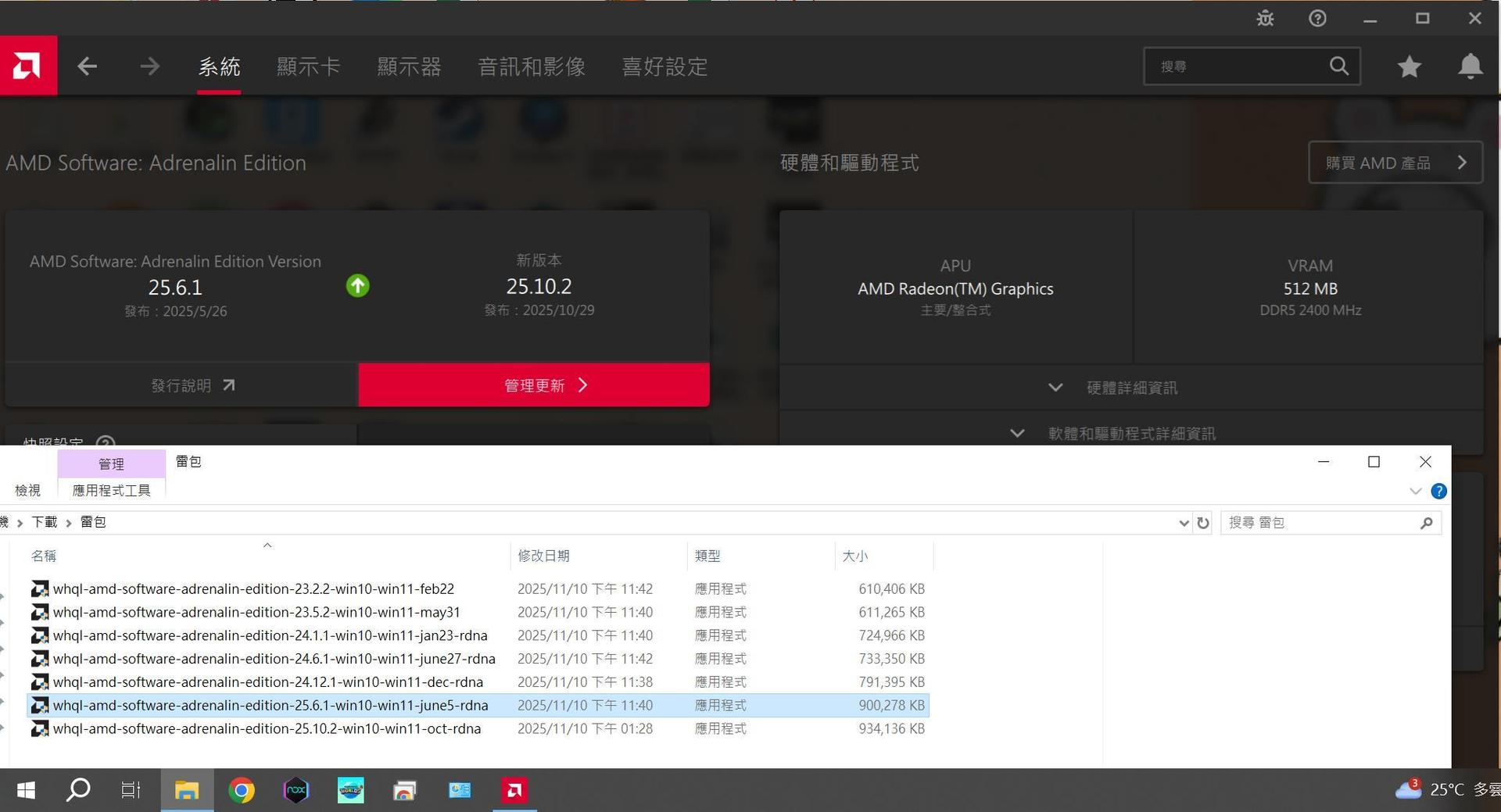
Task: Click the AMD software 搜尋 field
Action: click(1239, 66)
